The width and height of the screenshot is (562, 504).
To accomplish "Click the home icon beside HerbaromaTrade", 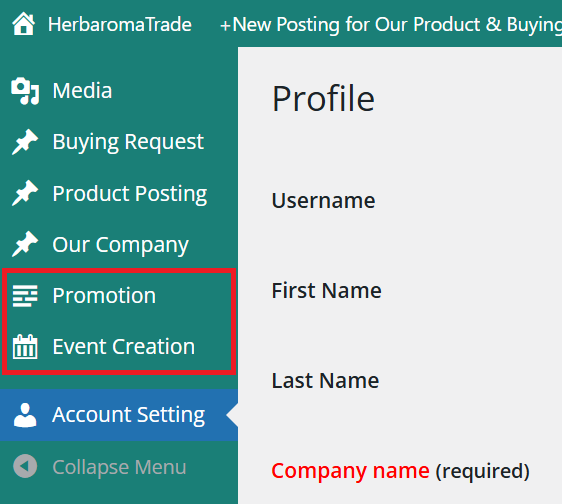I will pyautogui.click(x=24, y=24).
